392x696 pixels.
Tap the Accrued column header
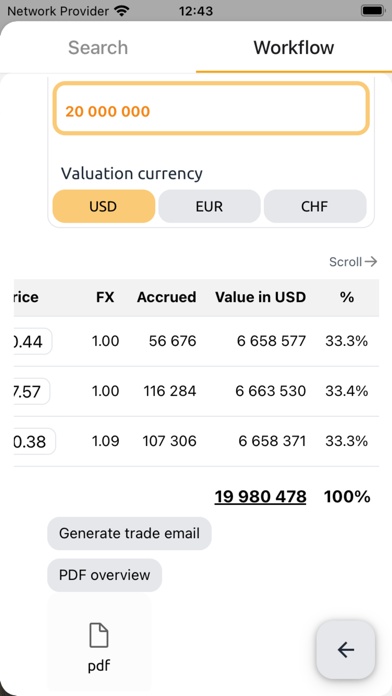166,297
